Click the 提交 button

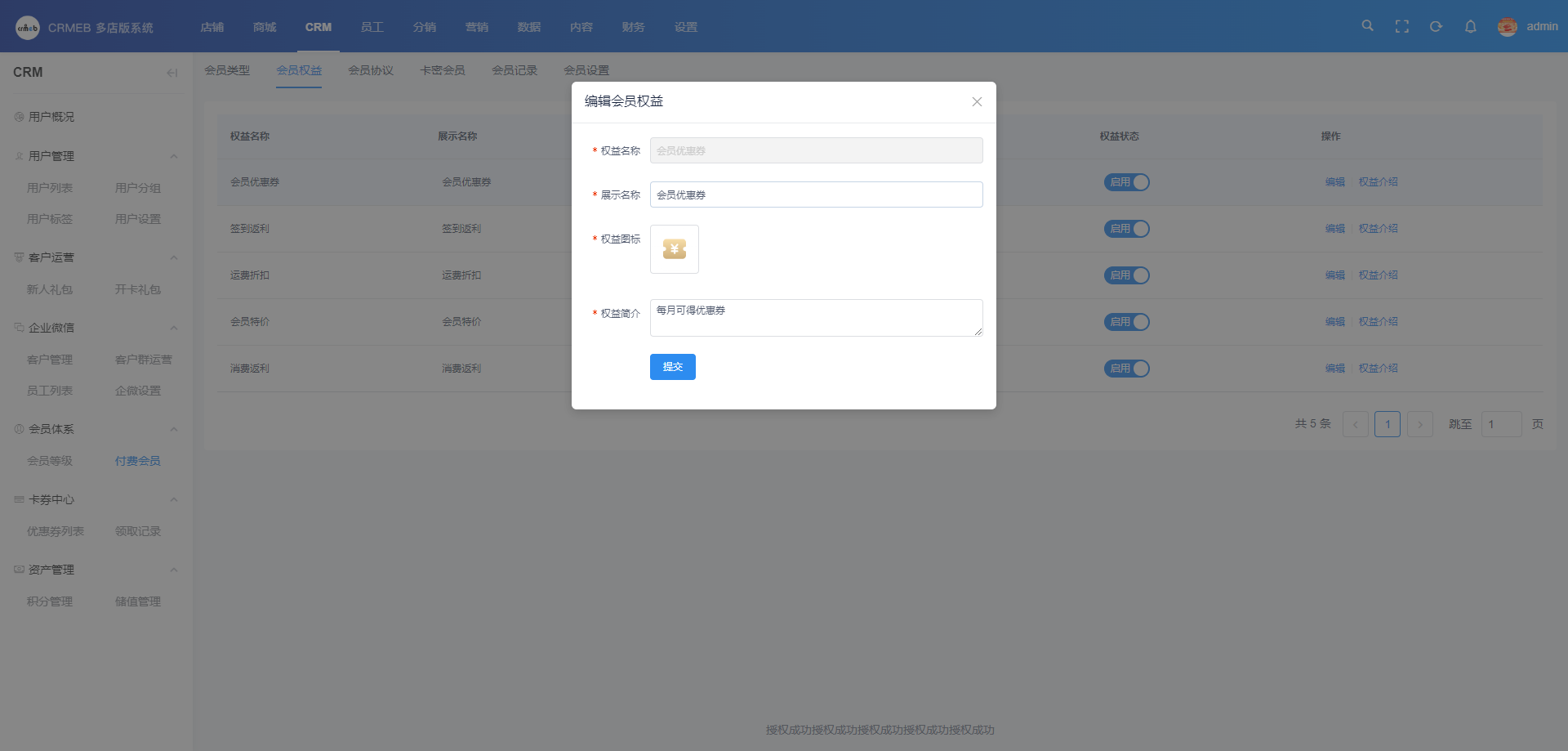click(672, 367)
